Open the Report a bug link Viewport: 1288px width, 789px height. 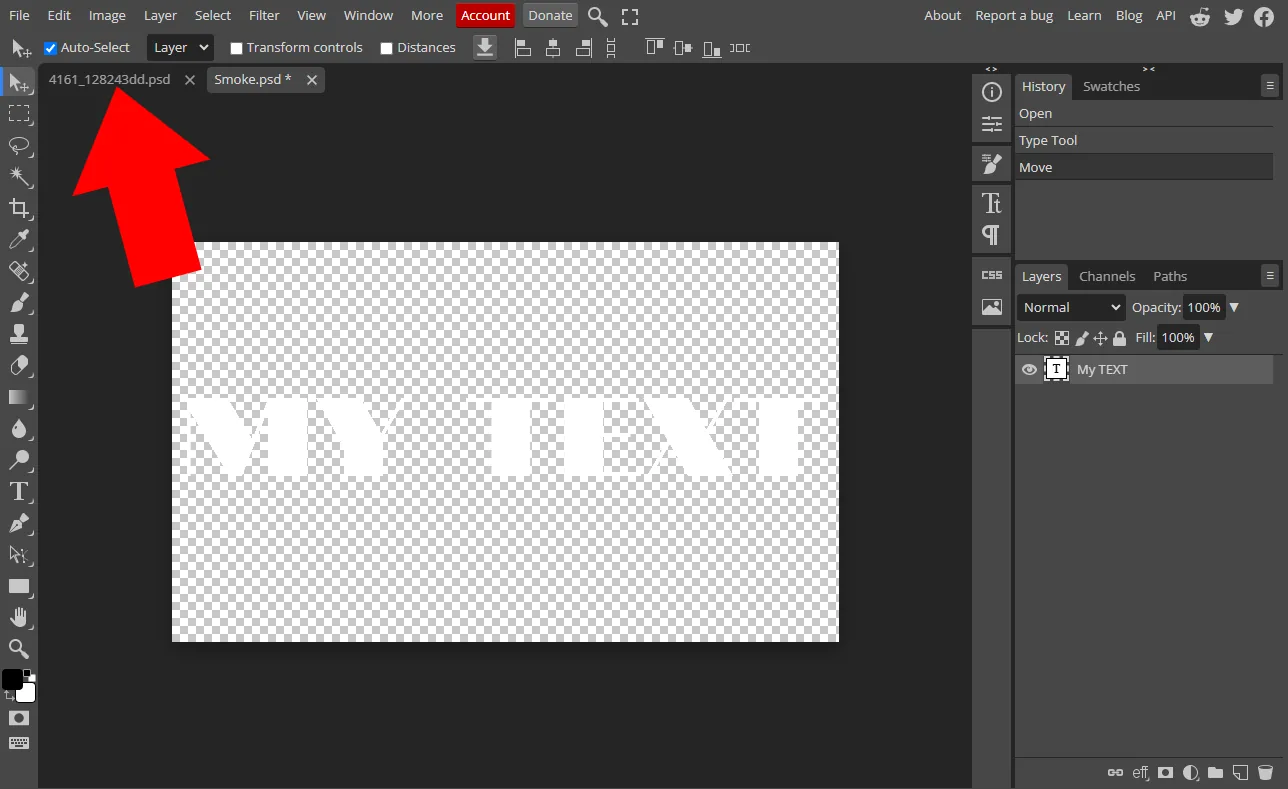(x=1014, y=15)
